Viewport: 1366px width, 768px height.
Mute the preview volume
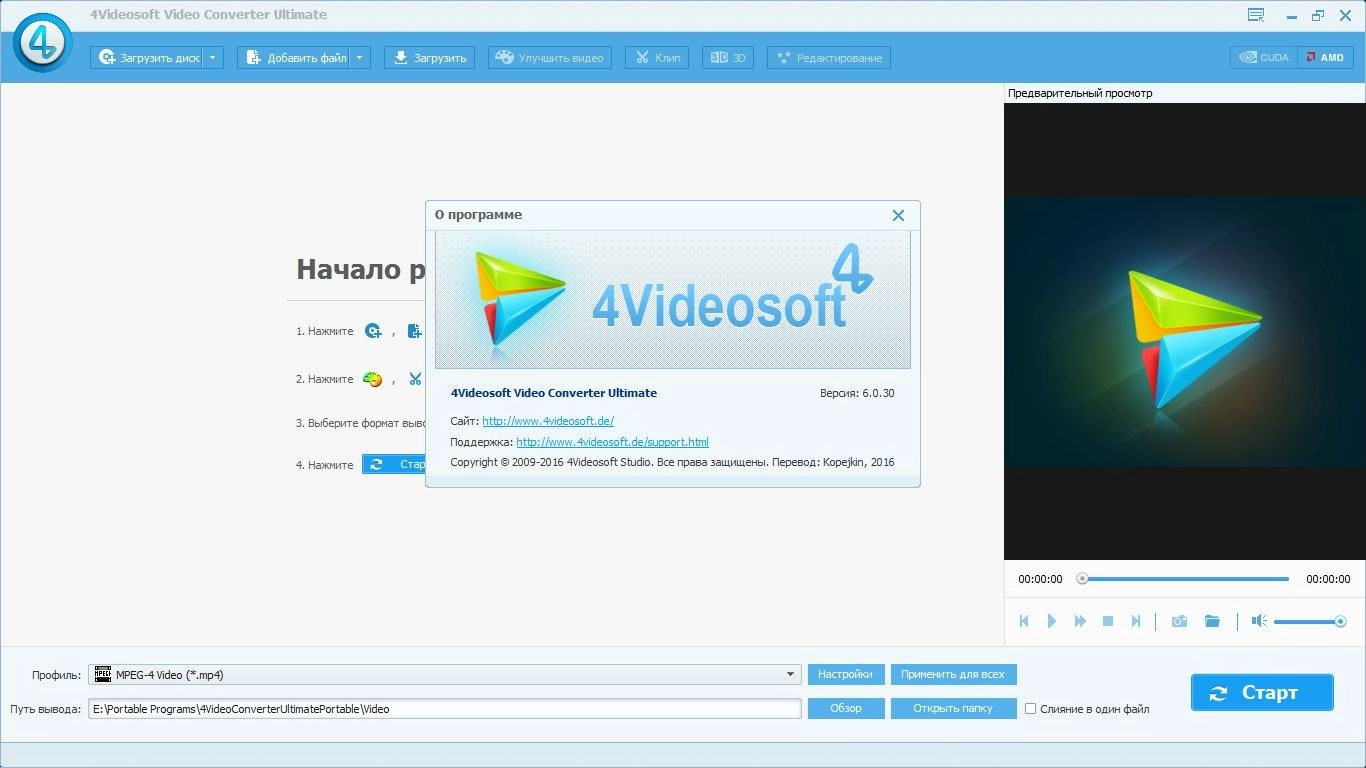(x=1259, y=621)
